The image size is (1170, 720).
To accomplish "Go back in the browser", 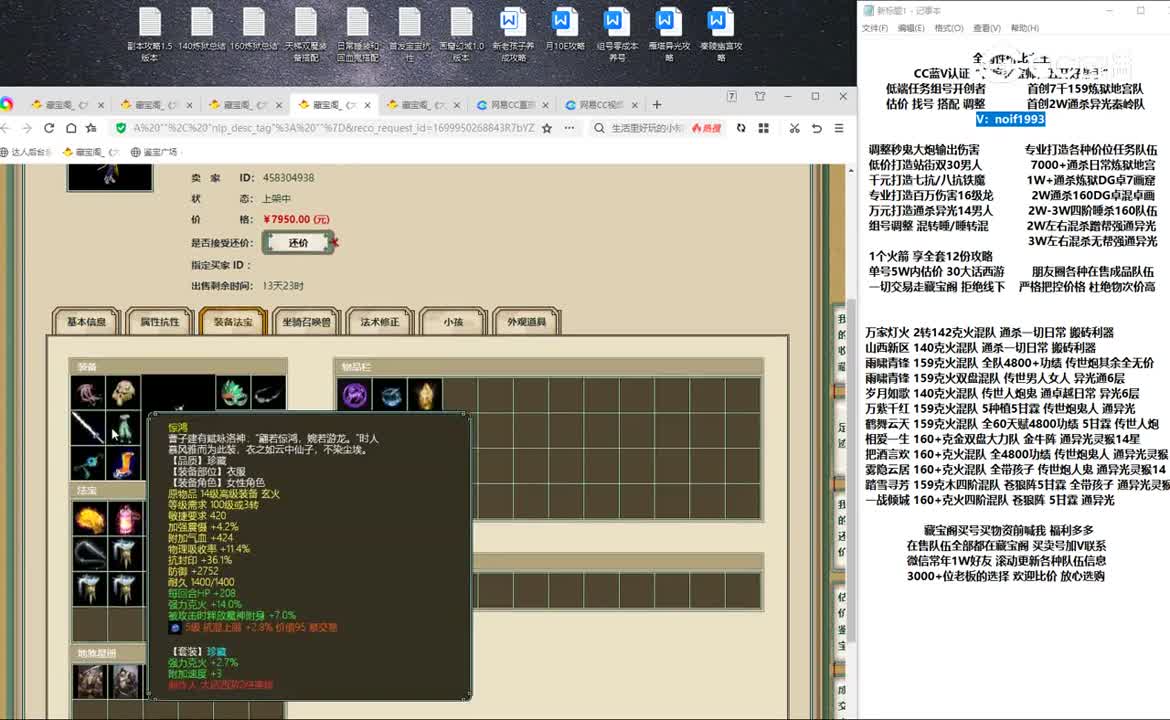I will click(x=6, y=128).
